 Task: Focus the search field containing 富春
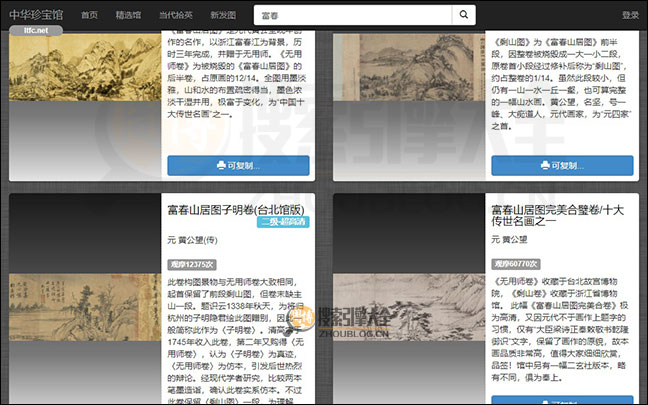pyautogui.click(x=353, y=15)
